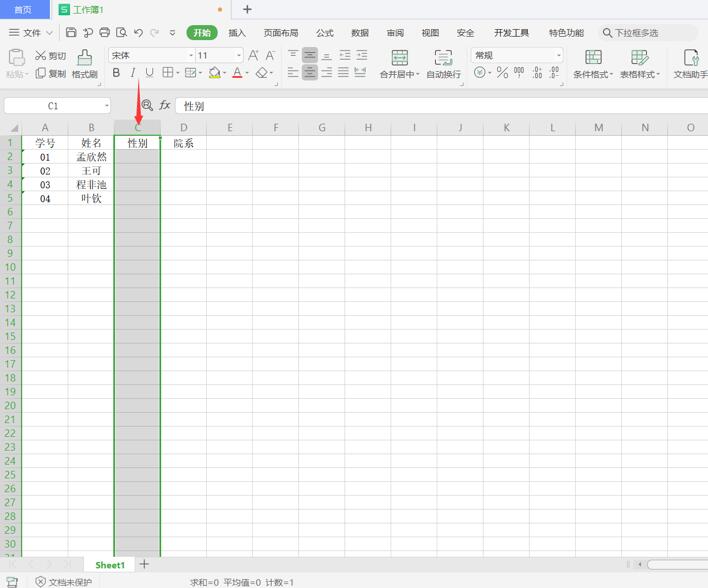The width and height of the screenshot is (708, 588).
Task: Toggle align text right
Action: coord(327,72)
